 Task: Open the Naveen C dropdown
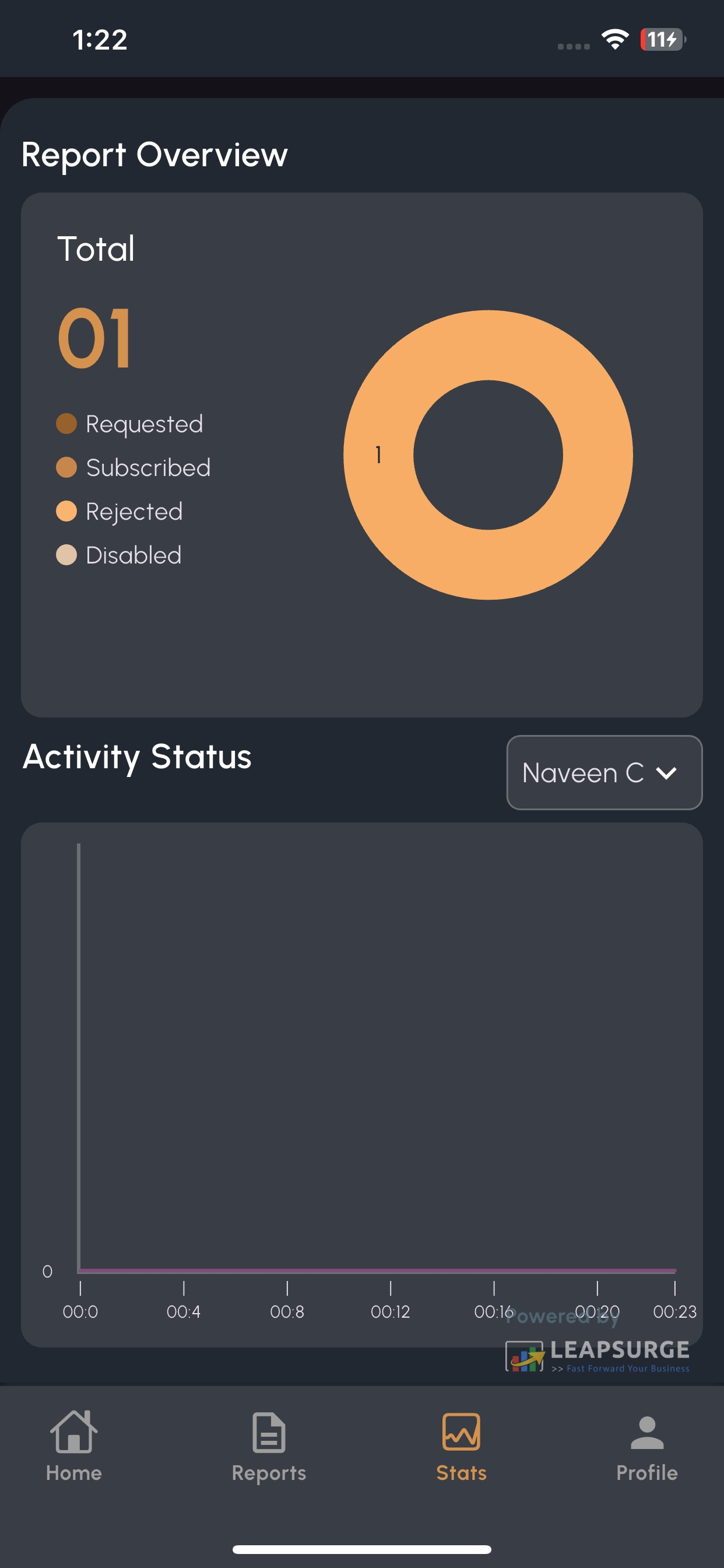tap(604, 772)
